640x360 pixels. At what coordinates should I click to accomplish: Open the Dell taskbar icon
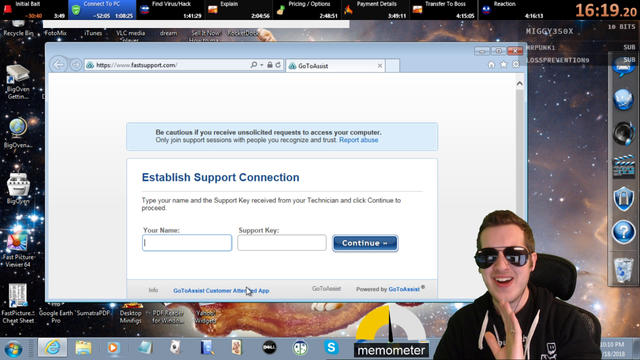coord(269,348)
